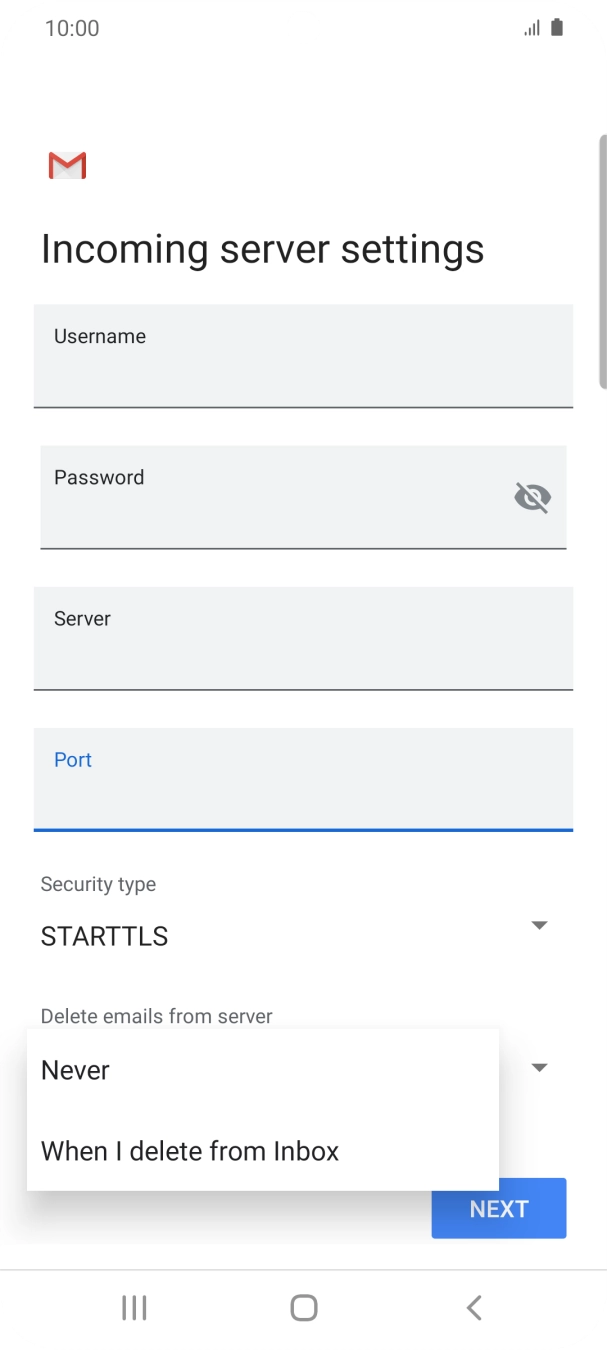
Task: Select Never from the delete options menu
Action: [x=75, y=1069]
